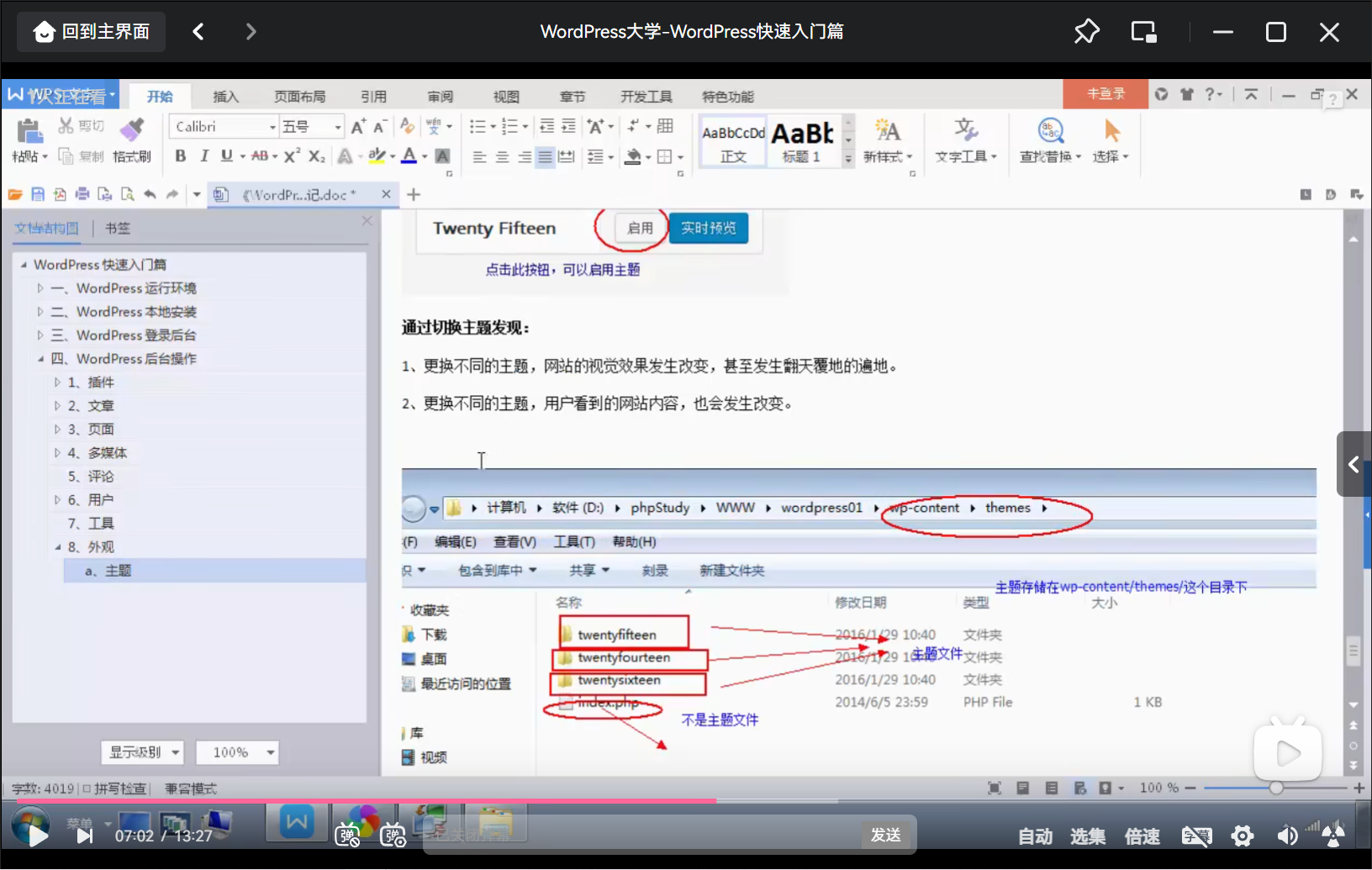The image size is (1372, 870).
Task: Open the 选集 episode list
Action: coord(1088,836)
